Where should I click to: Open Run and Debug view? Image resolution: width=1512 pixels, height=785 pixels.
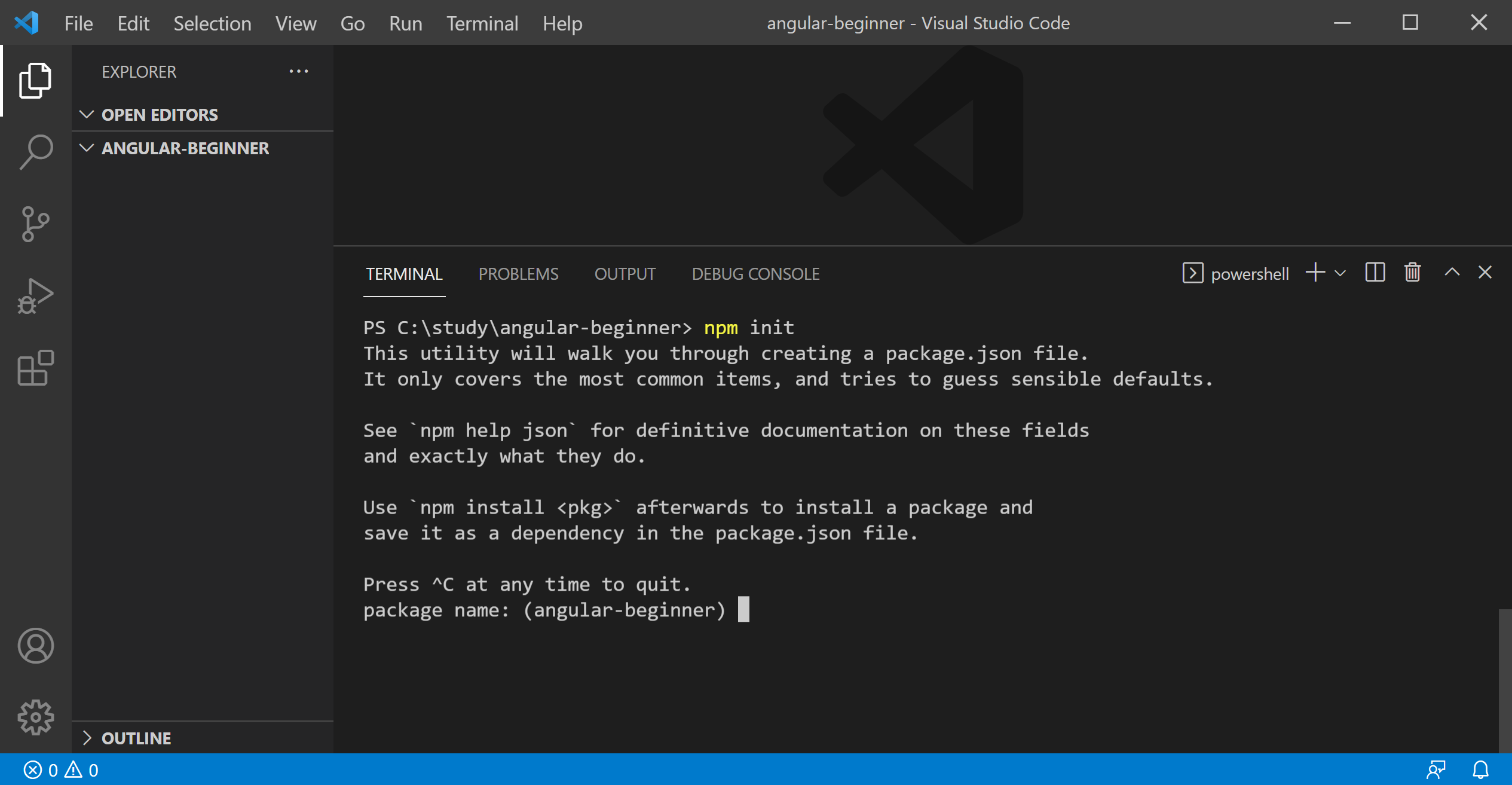pos(36,296)
